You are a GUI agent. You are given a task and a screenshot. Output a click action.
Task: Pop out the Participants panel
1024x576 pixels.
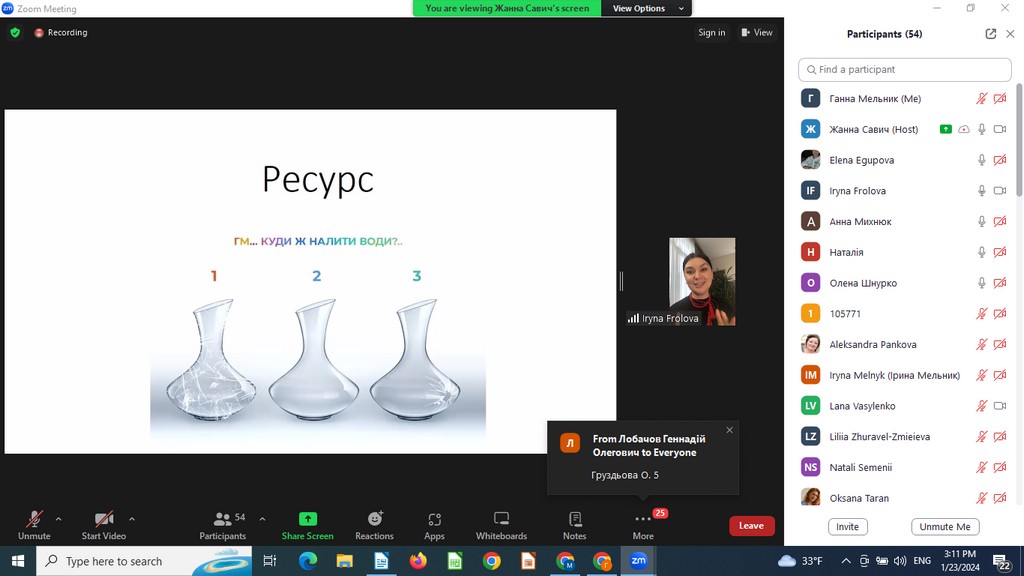[990, 34]
